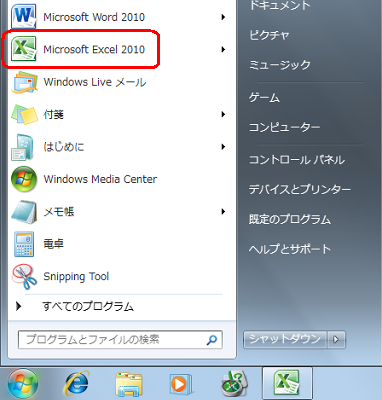
Task: Open the ドキュメント (Documents) link
Action: (x=279, y=5)
